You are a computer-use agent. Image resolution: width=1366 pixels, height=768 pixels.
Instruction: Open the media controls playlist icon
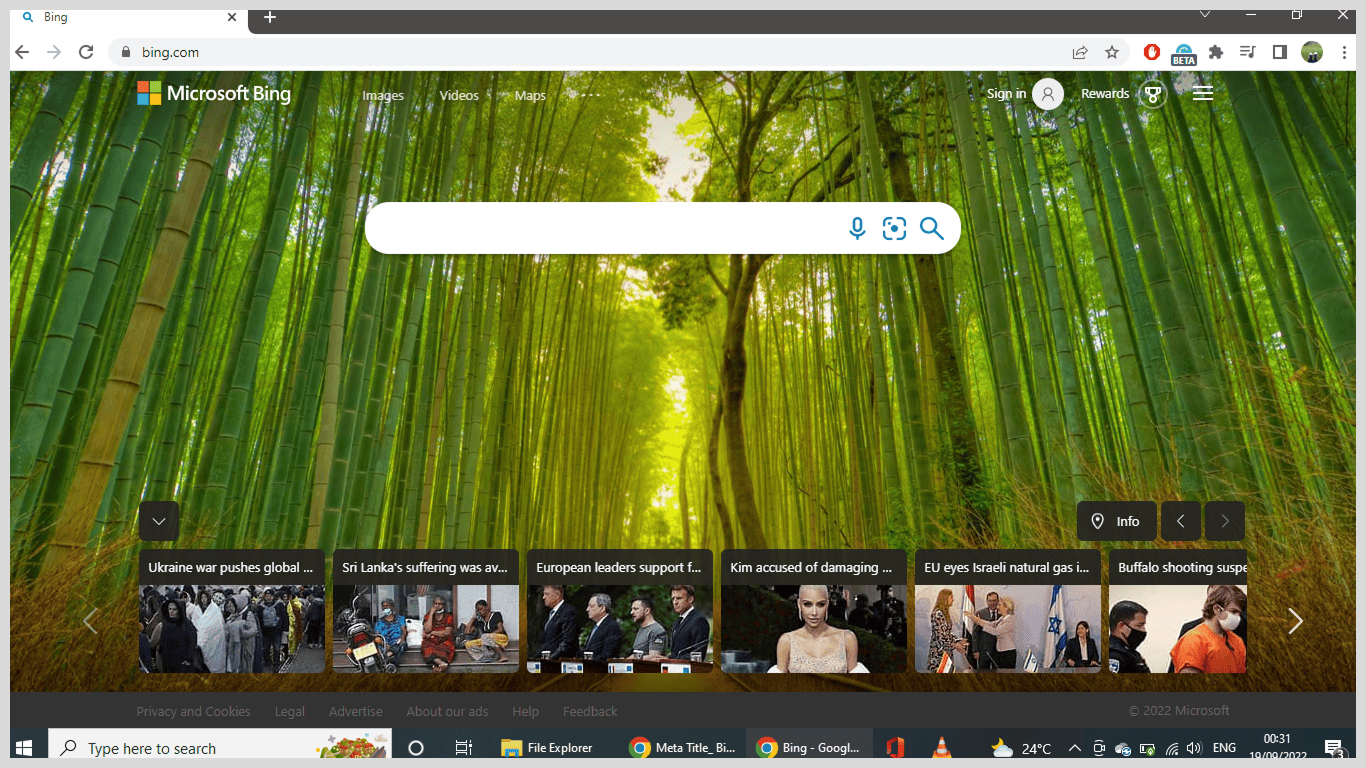1247,52
